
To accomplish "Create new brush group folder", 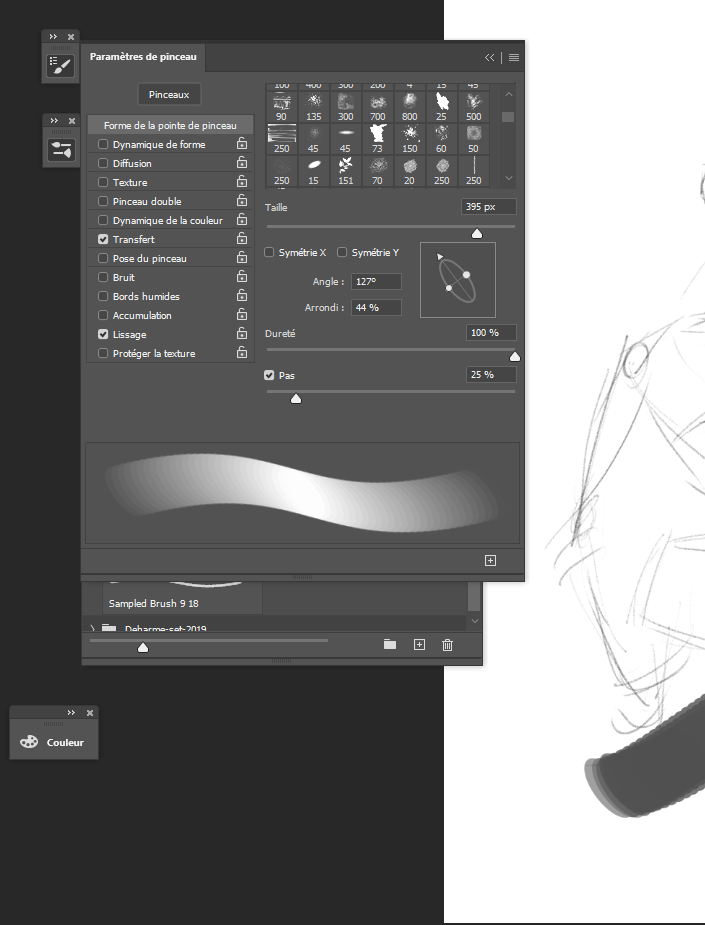I will click(x=390, y=644).
